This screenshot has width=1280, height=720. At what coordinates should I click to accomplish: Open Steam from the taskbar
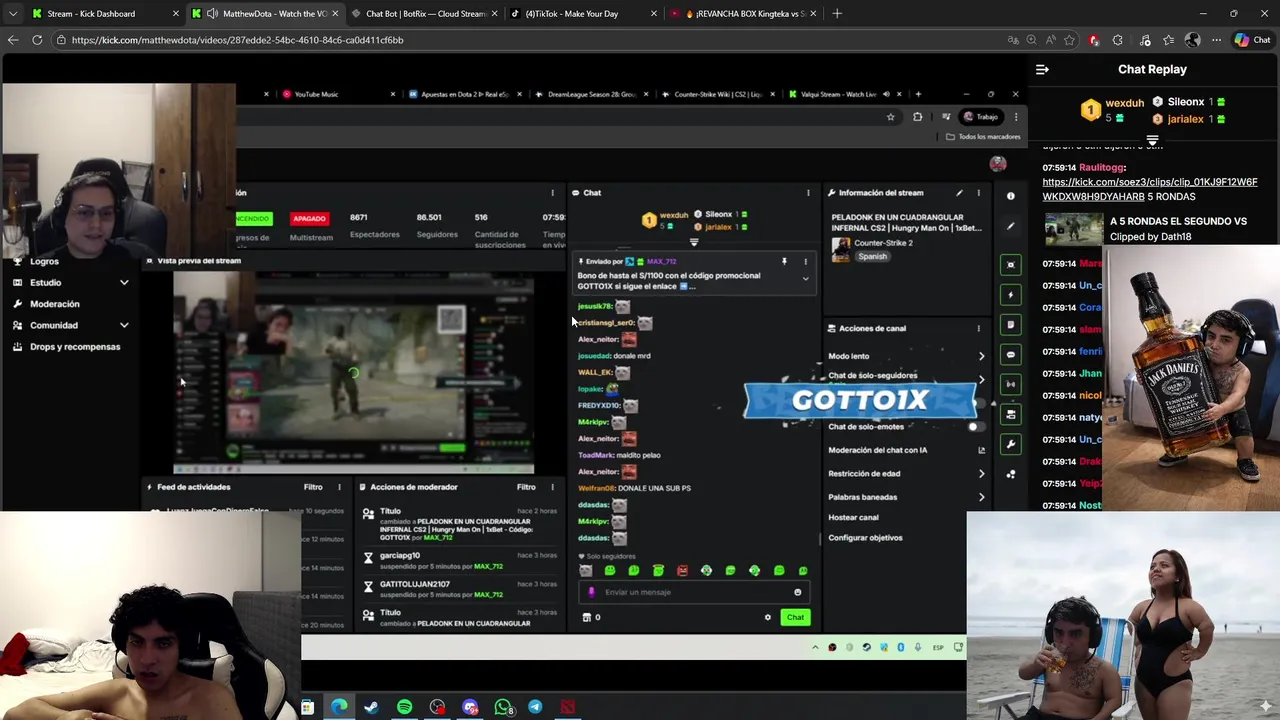371,707
